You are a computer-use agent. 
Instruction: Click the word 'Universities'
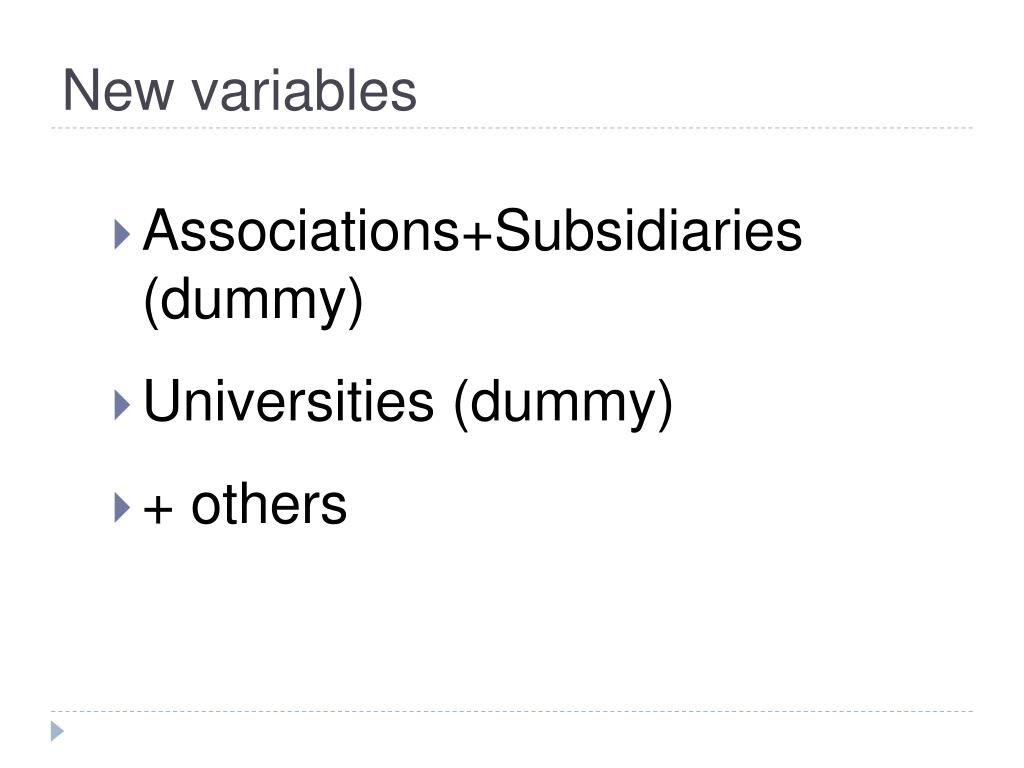click(289, 400)
